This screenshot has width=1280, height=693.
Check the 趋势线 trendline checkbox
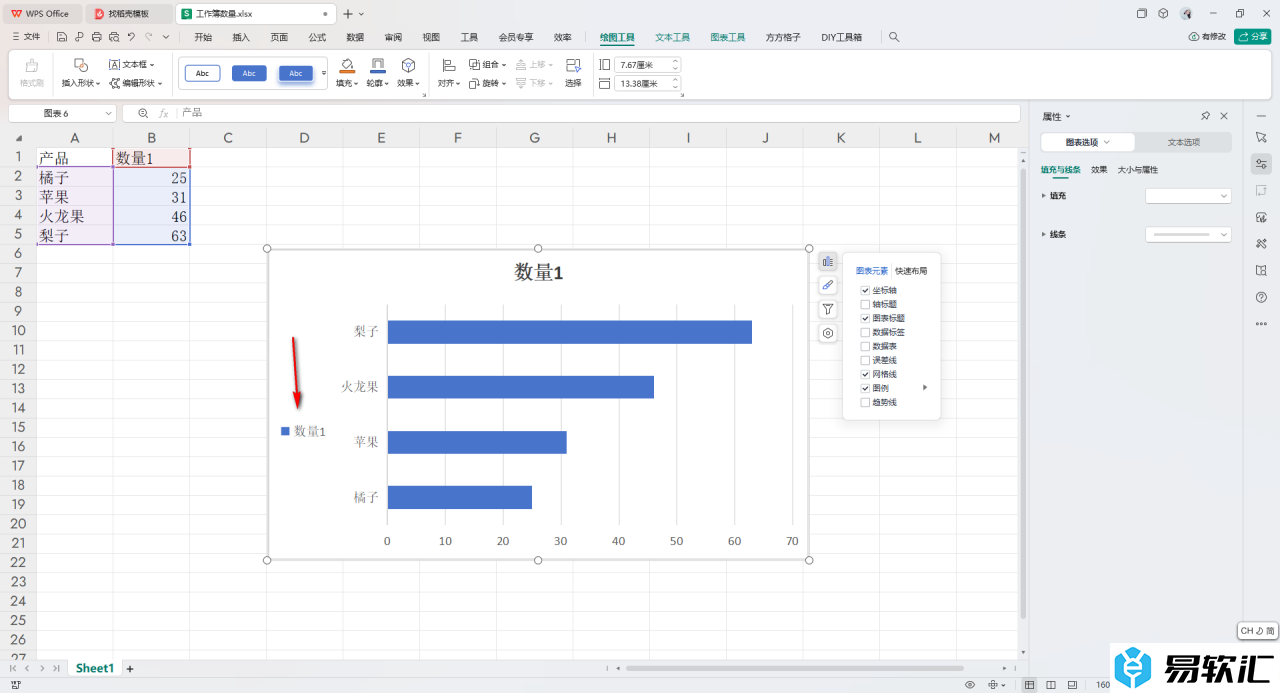865,402
